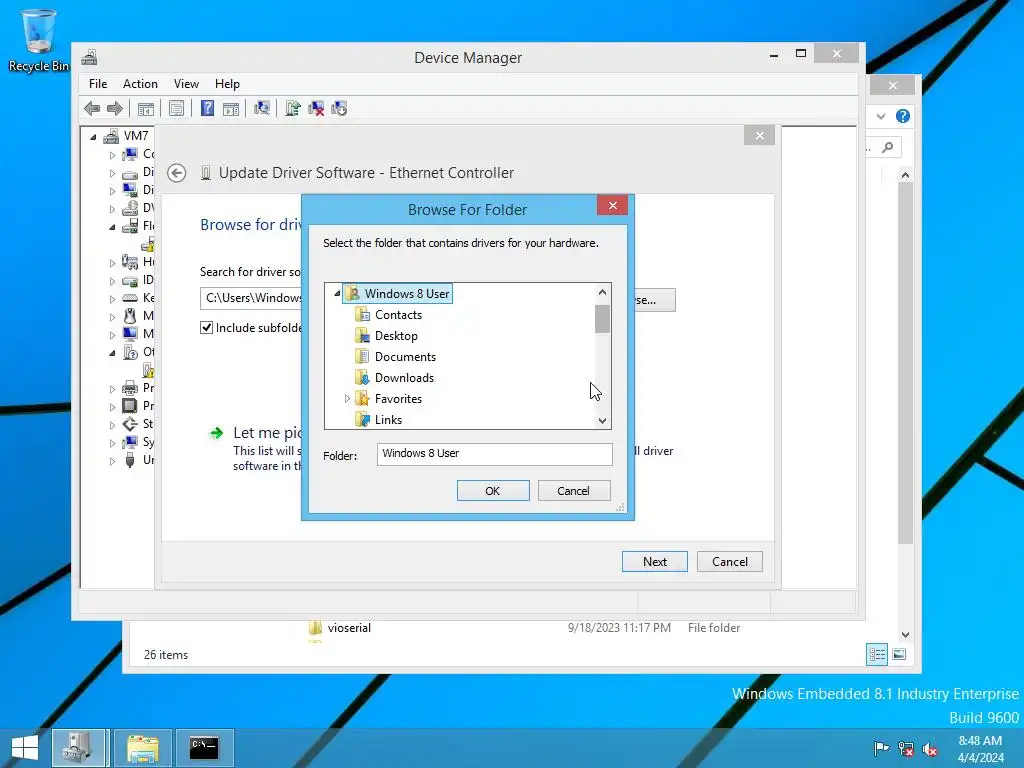Expand the USB controllers tree node
This screenshot has height=768, width=1024.
(x=112, y=460)
